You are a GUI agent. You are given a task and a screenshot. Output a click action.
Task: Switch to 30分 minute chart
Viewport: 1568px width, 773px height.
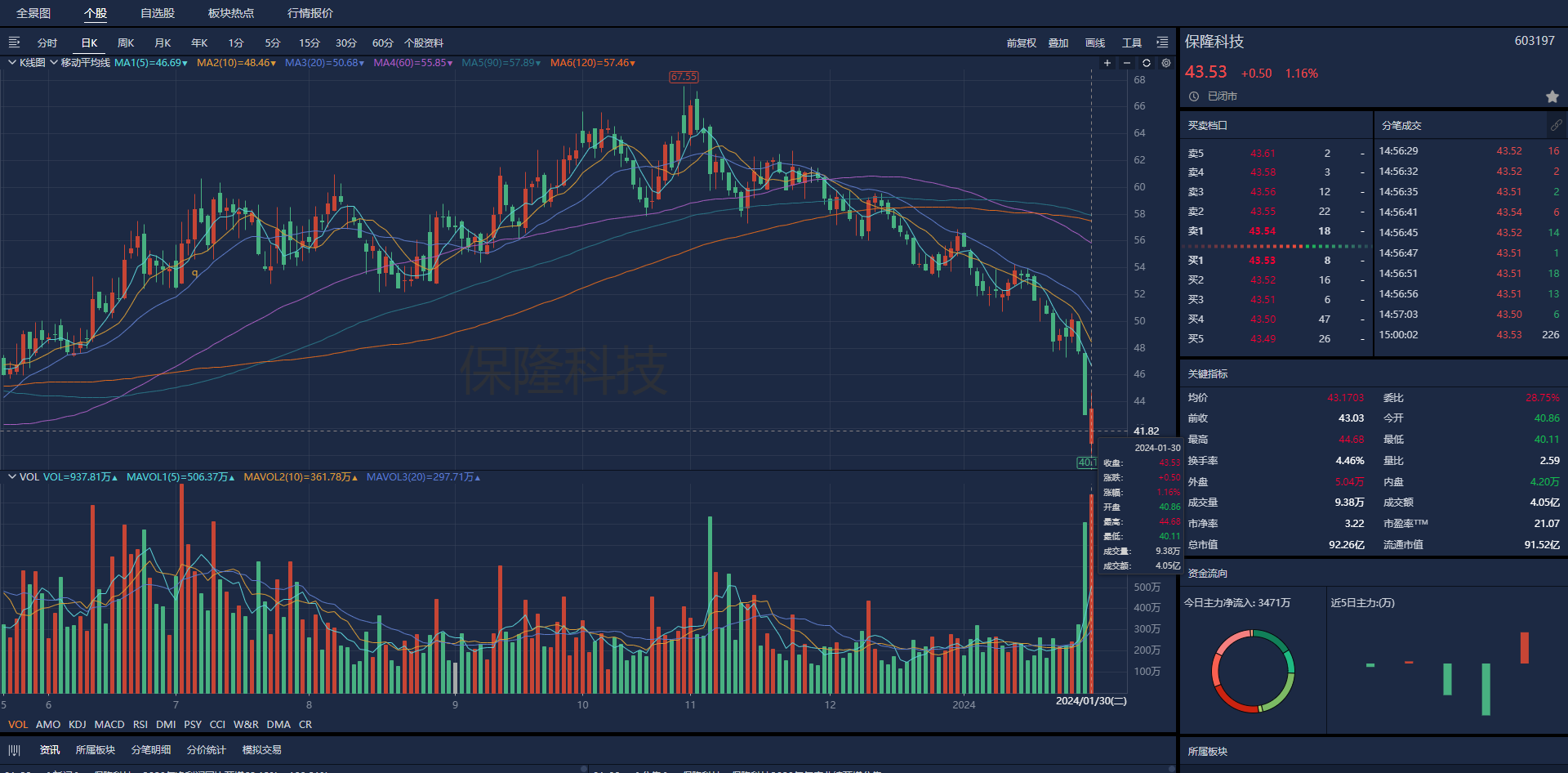click(346, 43)
